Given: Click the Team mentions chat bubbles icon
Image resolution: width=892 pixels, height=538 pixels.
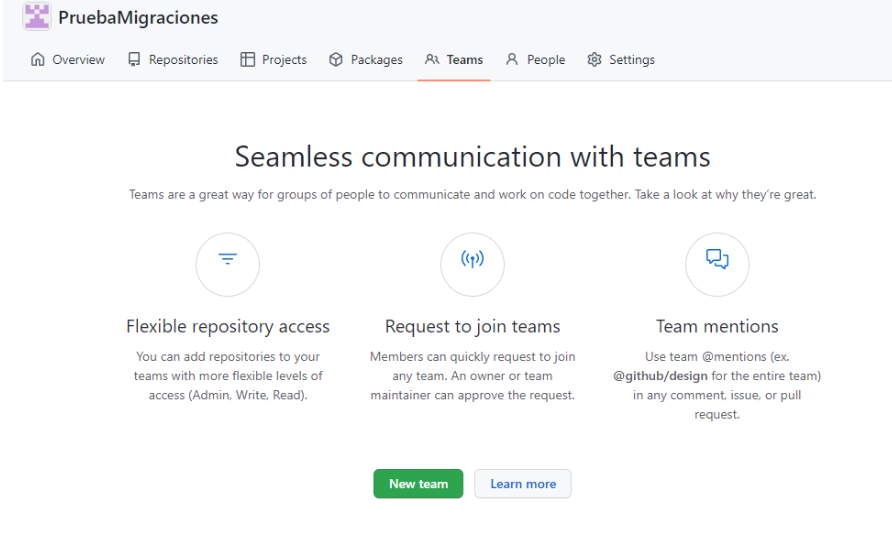Looking at the screenshot, I should [x=717, y=259].
